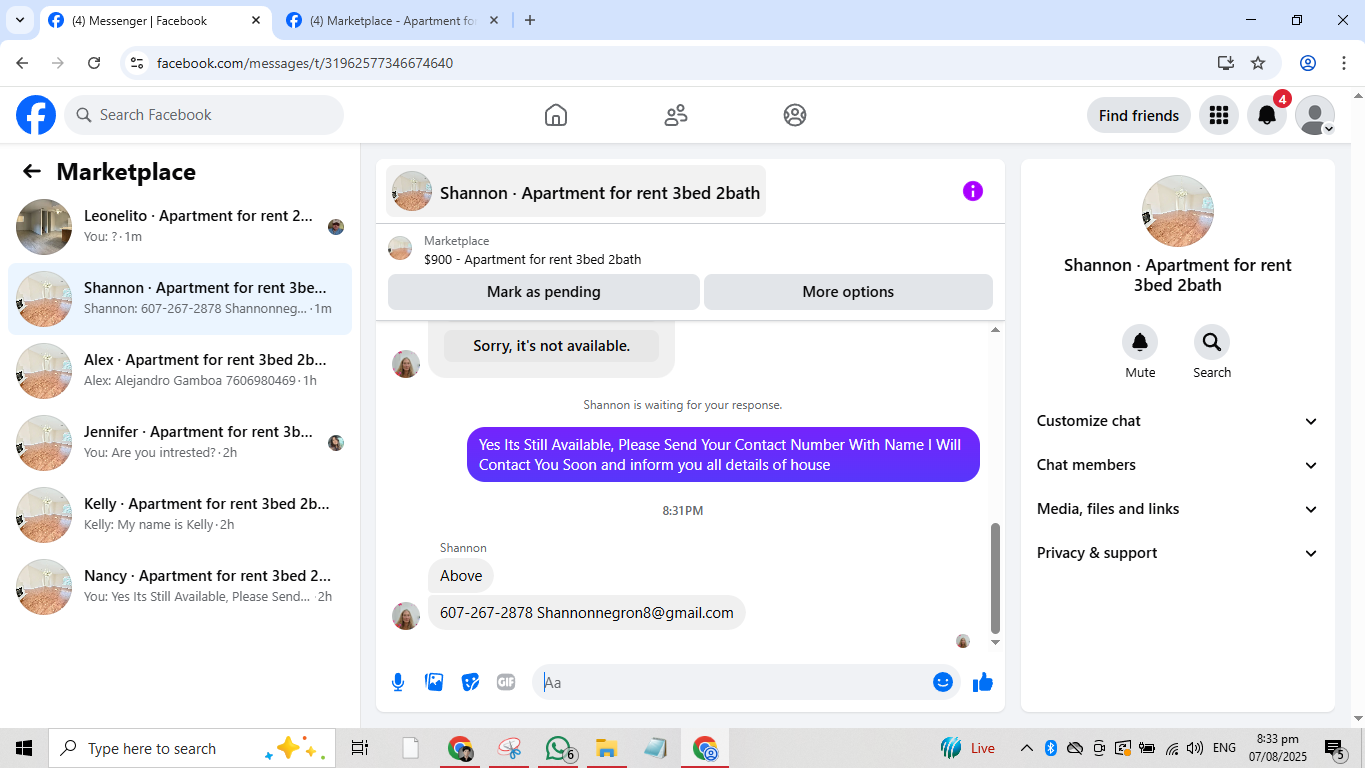Show hidden system tray icons

point(1026,748)
